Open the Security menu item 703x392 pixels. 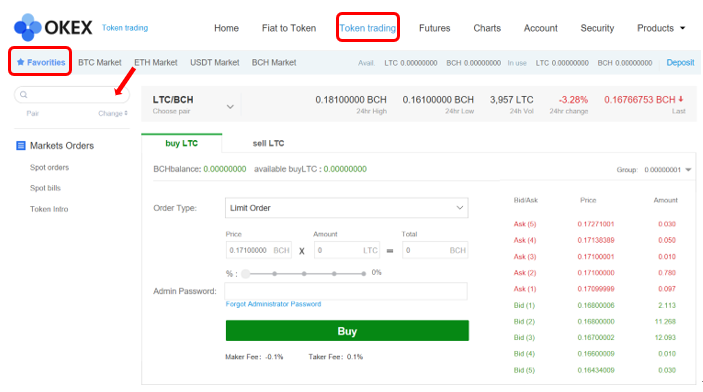(x=597, y=28)
